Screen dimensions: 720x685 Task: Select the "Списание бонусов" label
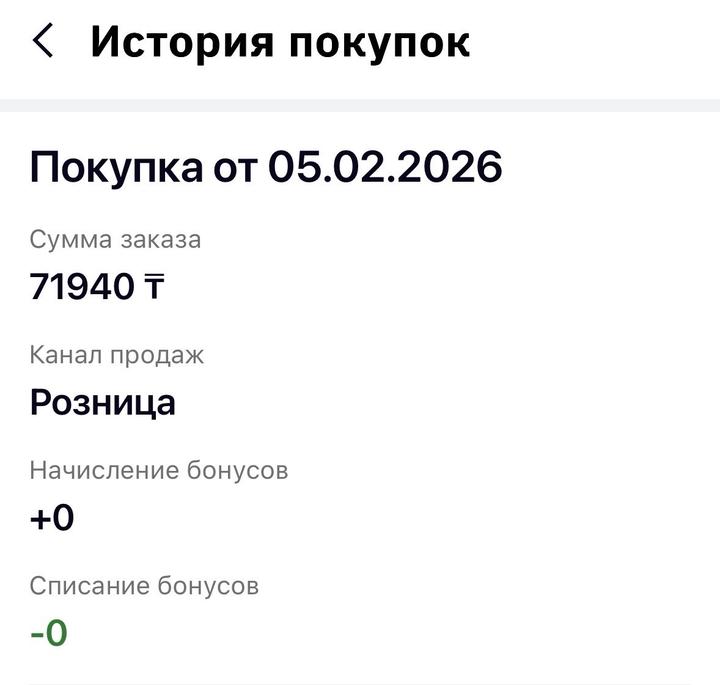(144, 586)
